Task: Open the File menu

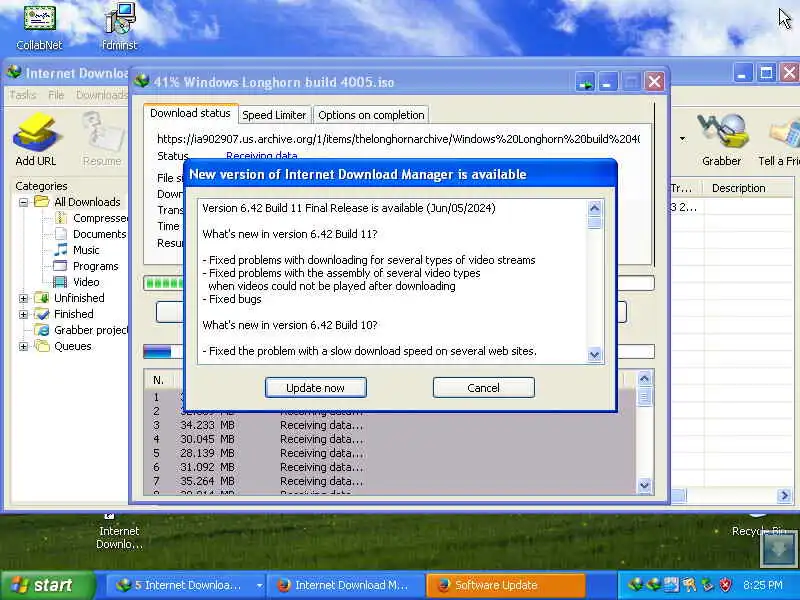Action: coord(56,95)
